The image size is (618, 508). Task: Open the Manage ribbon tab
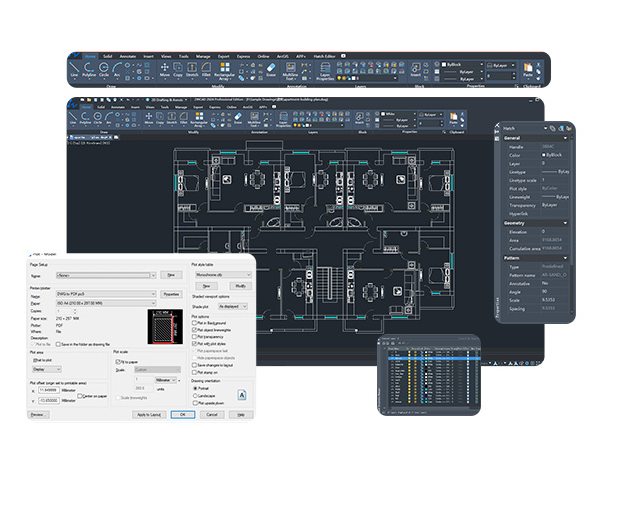pyautogui.click(x=203, y=56)
